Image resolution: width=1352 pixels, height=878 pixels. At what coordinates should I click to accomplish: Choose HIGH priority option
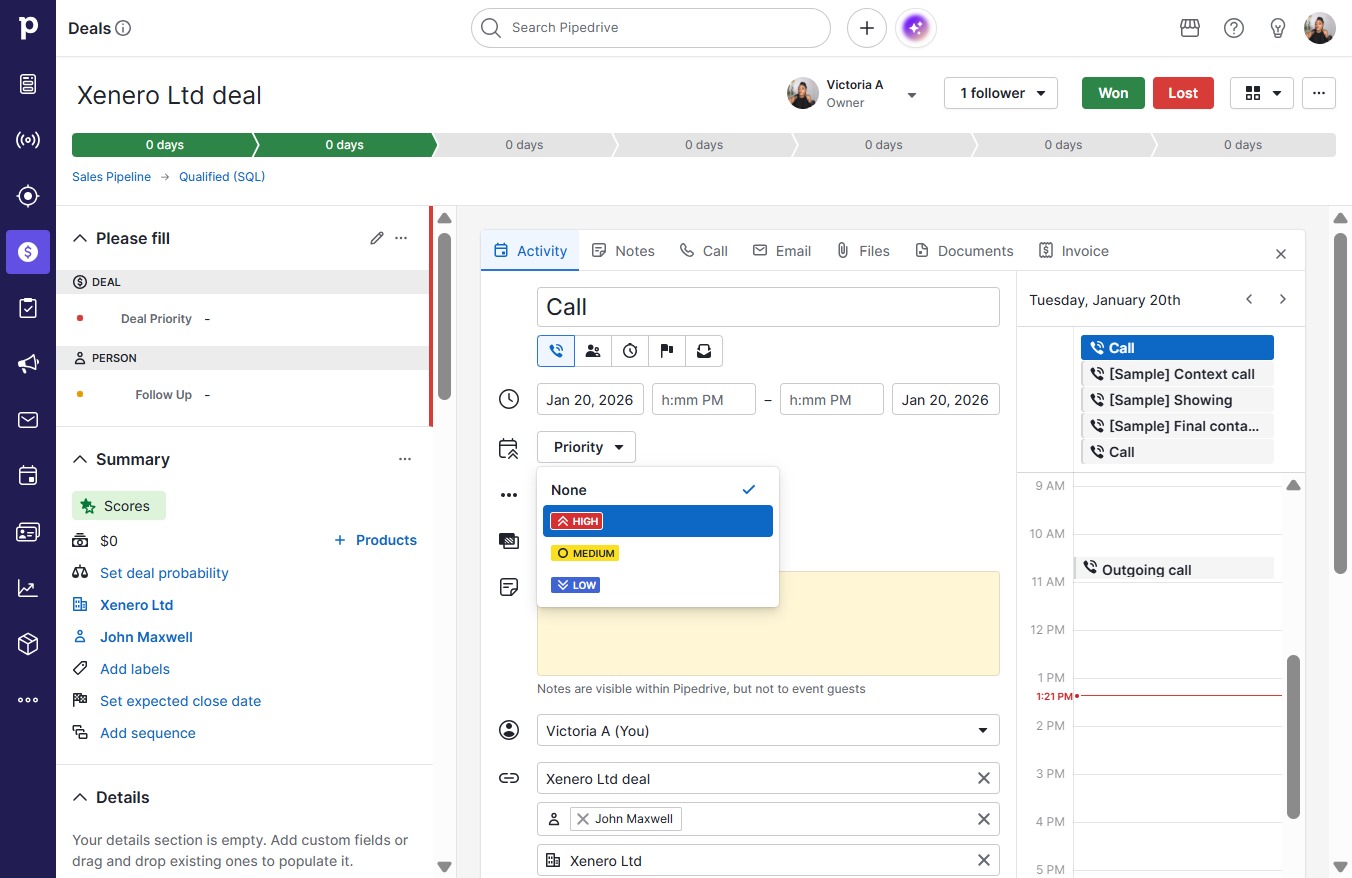658,521
